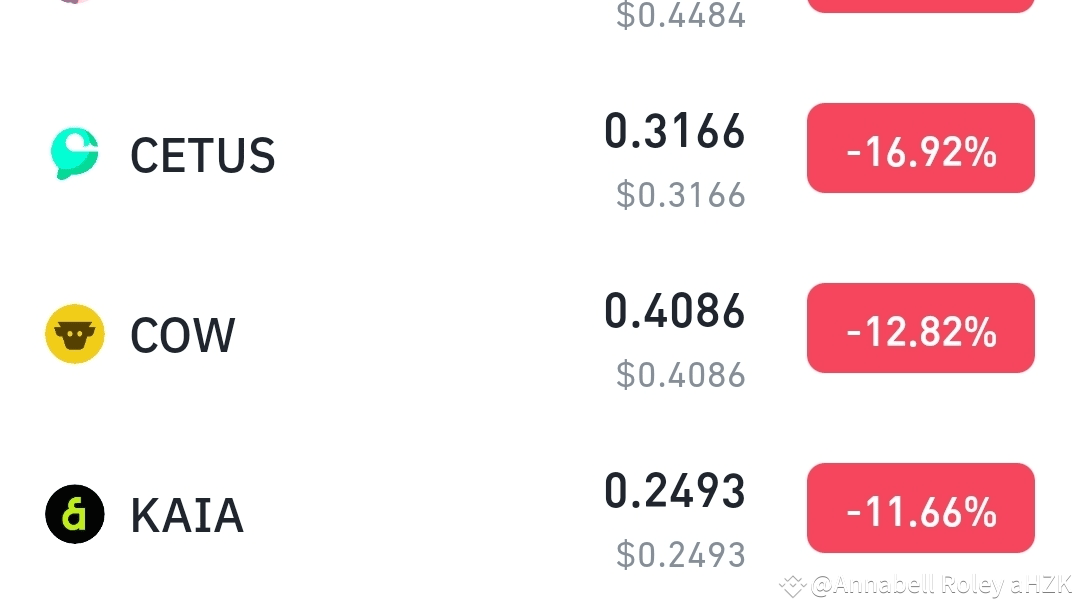Tap the 0.2493 KAIA price figure
Viewport: 1080px width, 607px height.
click(675, 490)
